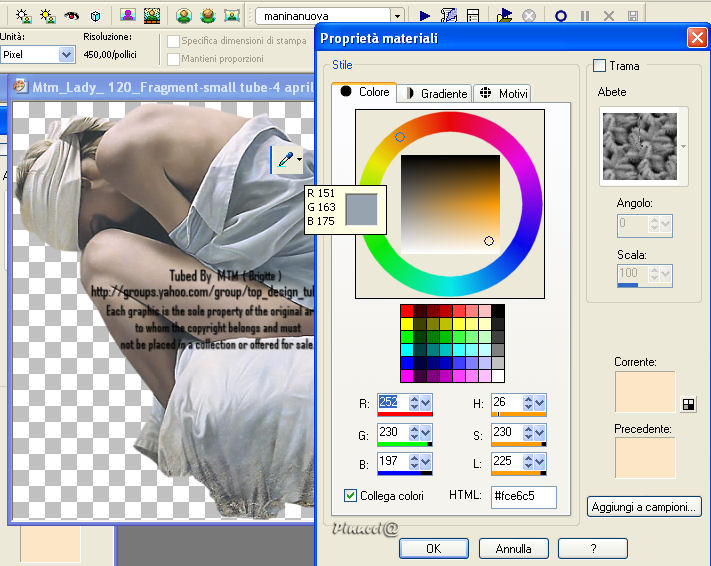Confirm with the OK button

coord(433,548)
